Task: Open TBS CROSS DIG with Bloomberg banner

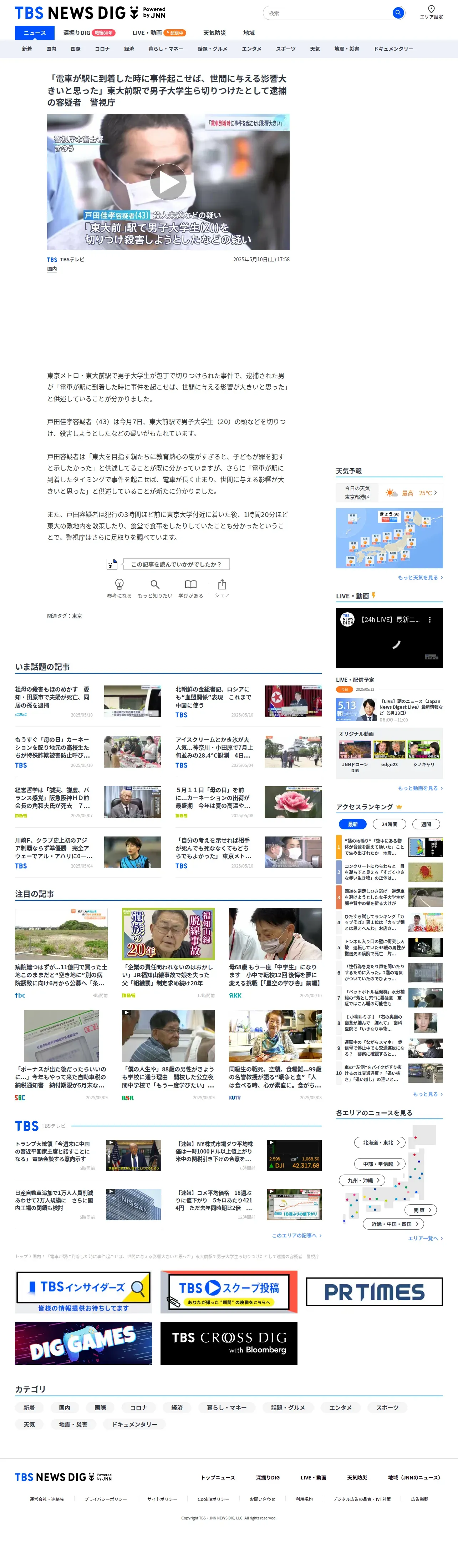Action: point(229,1343)
